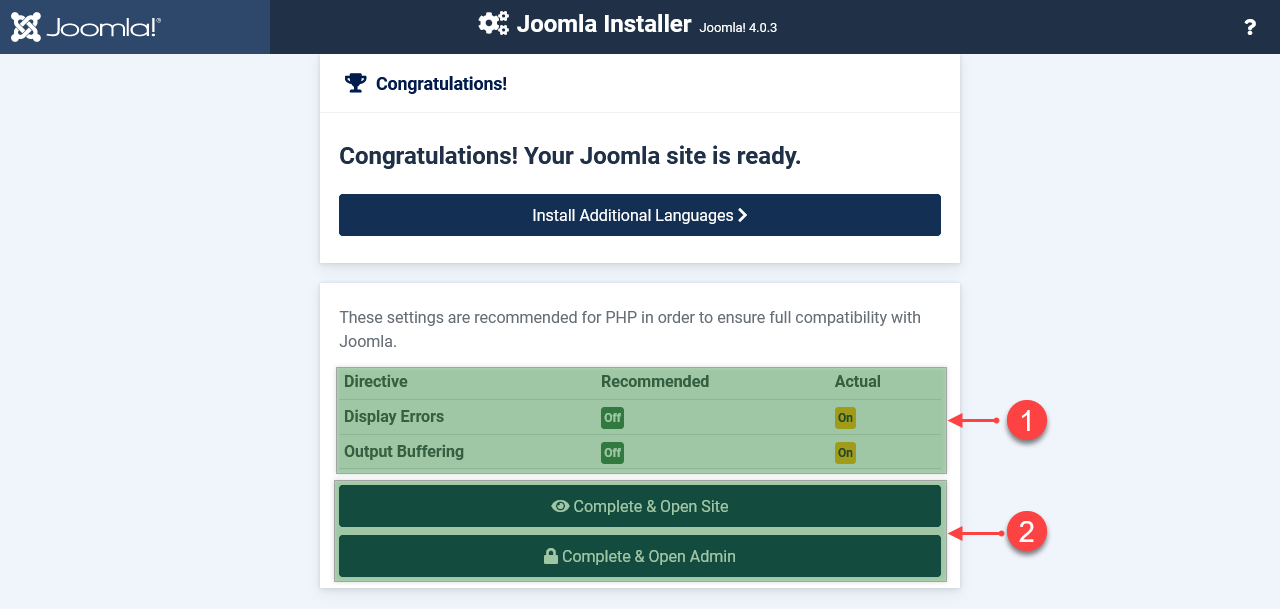Click the Recommended column header
1280x609 pixels.
click(655, 381)
